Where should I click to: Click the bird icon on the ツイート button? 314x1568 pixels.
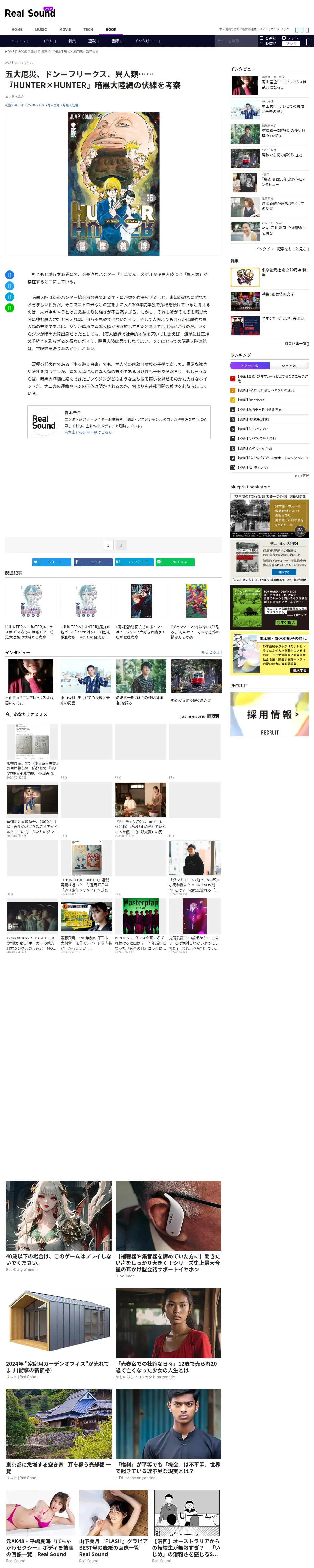(x=35, y=562)
